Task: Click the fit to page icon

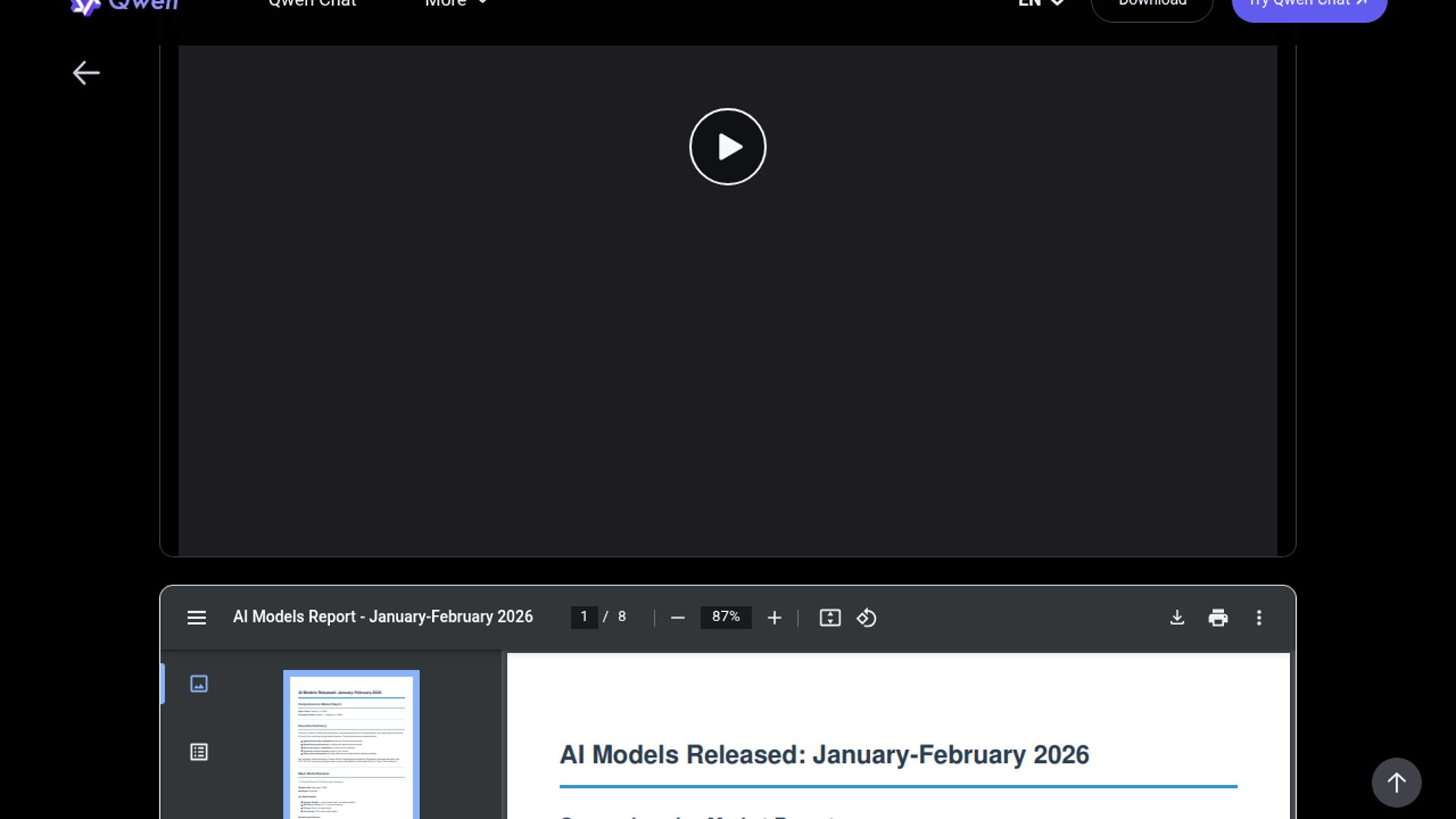Action: tap(830, 618)
